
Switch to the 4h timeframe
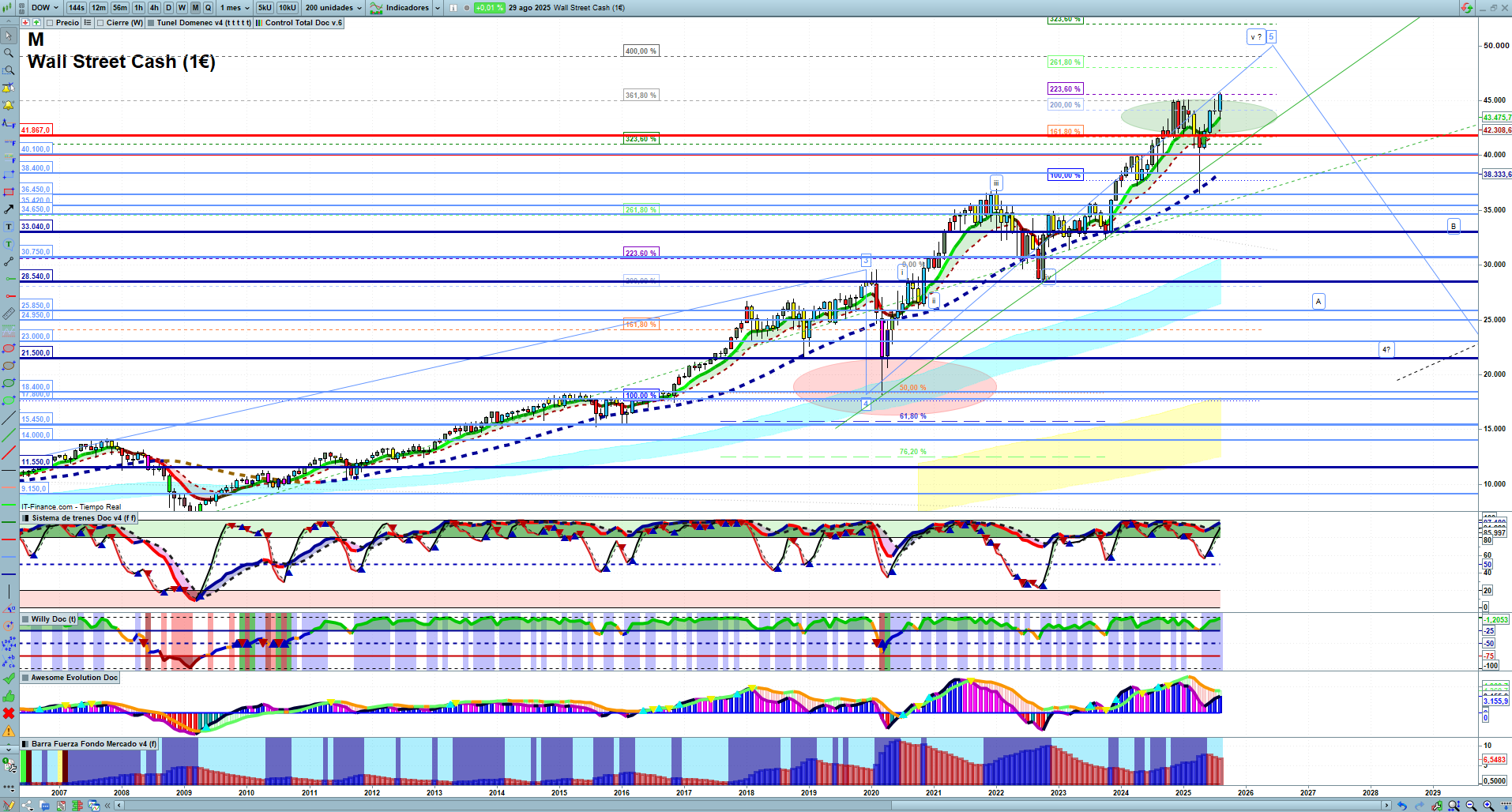click(x=154, y=8)
